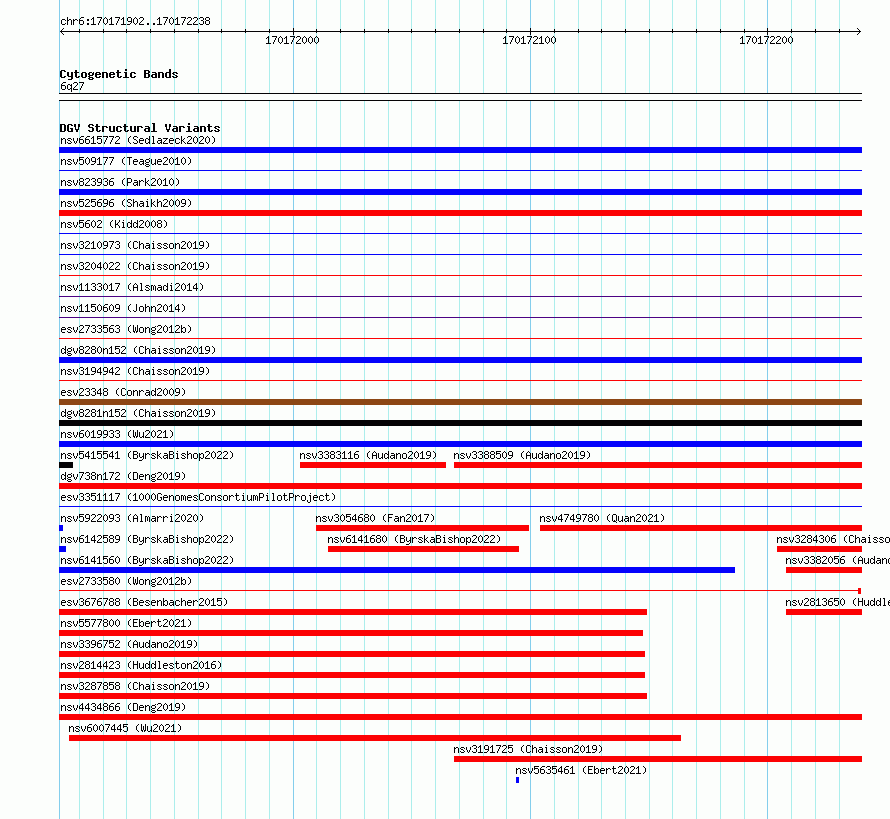Click ruler position 170172200
Screen dimensions: 890x819
pos(766,40)
